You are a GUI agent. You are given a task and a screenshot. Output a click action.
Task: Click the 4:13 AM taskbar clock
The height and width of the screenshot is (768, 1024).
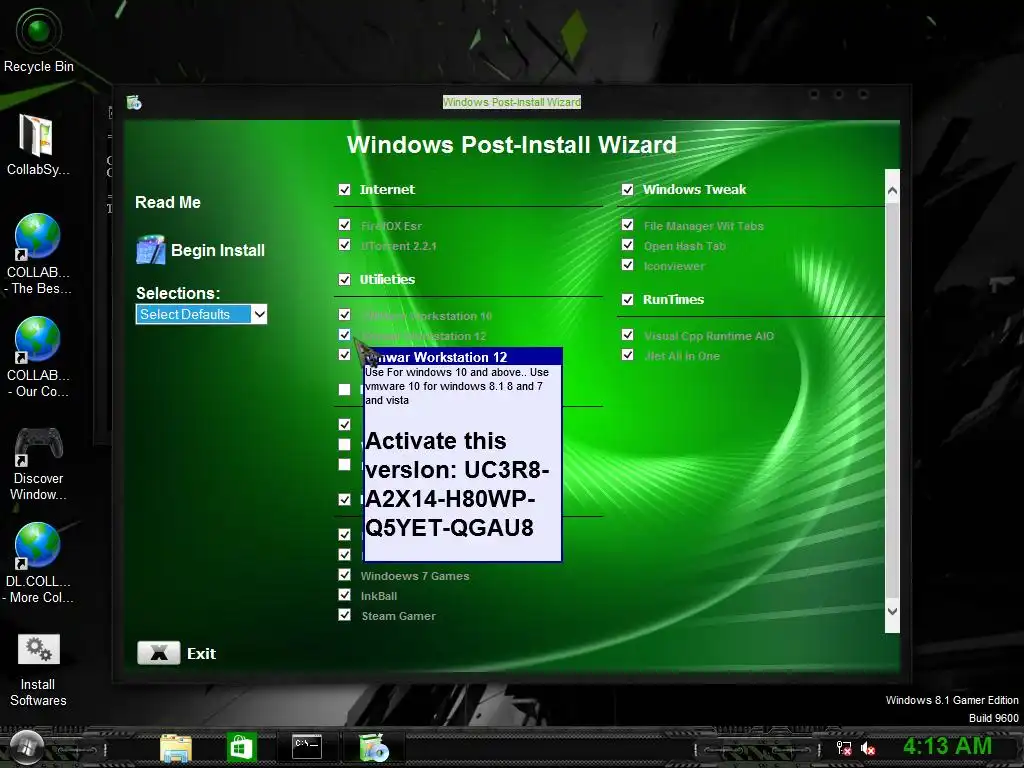point(948,746)
